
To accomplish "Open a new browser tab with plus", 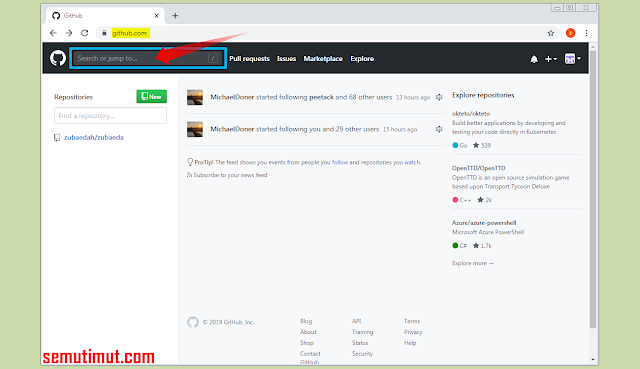I will coord(175,16).
